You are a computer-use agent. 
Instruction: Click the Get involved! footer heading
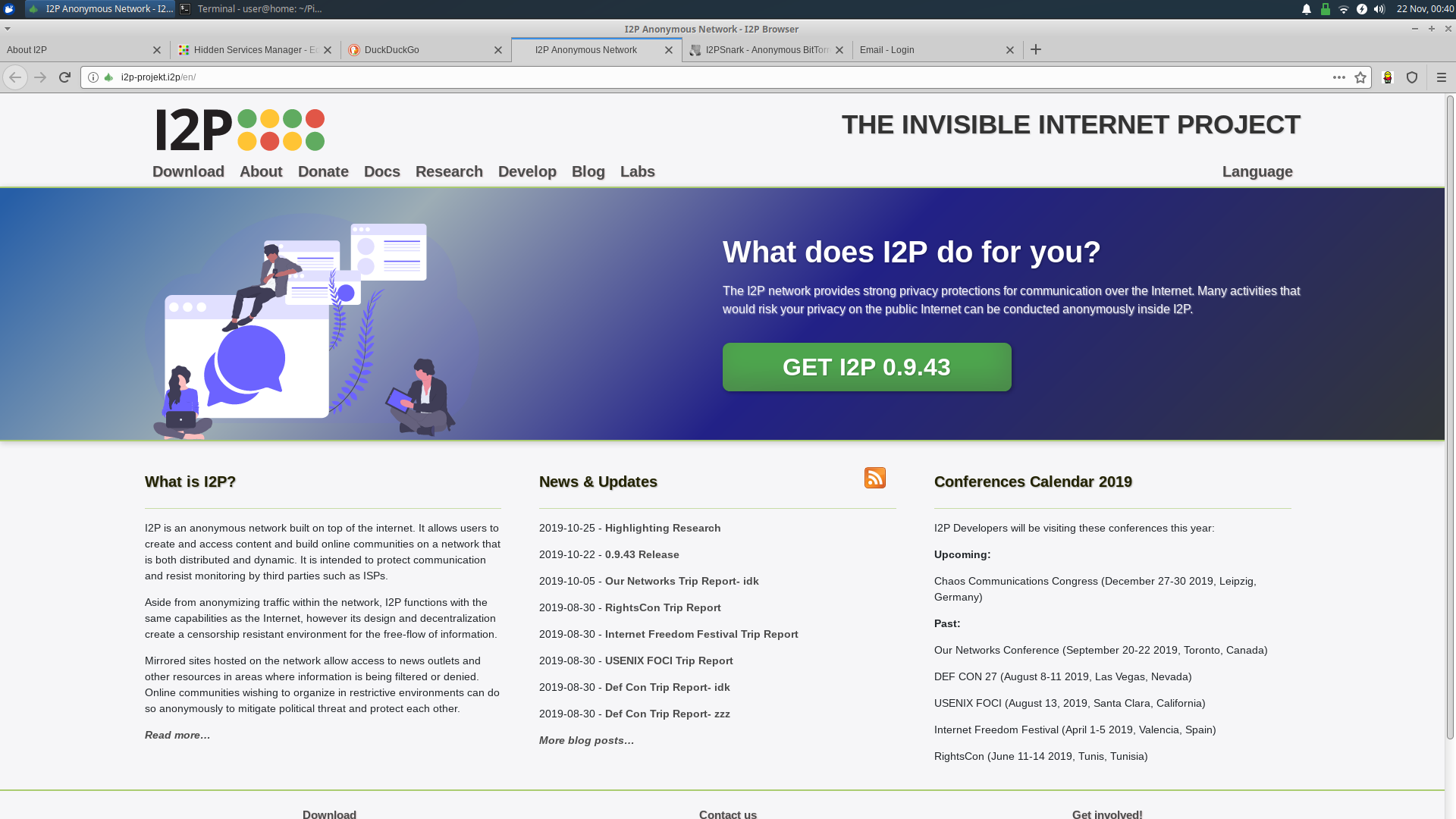point(1107,814)
